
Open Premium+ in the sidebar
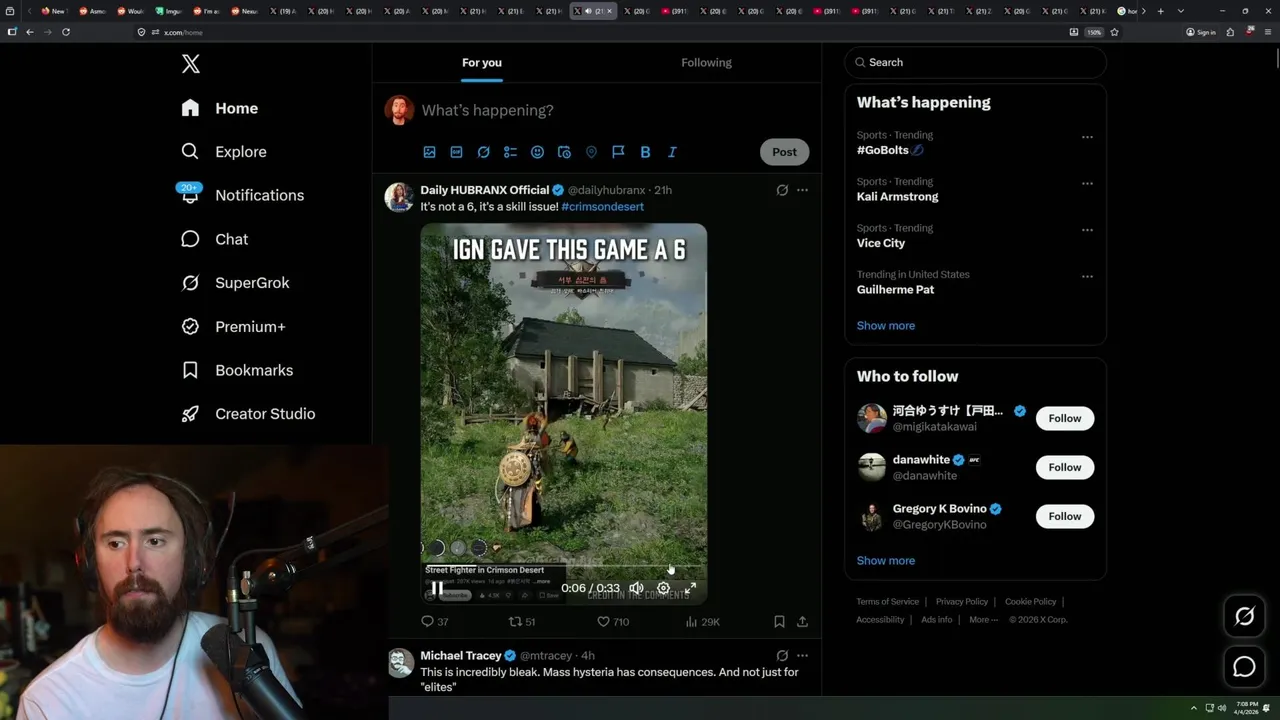tap(233, 327)
